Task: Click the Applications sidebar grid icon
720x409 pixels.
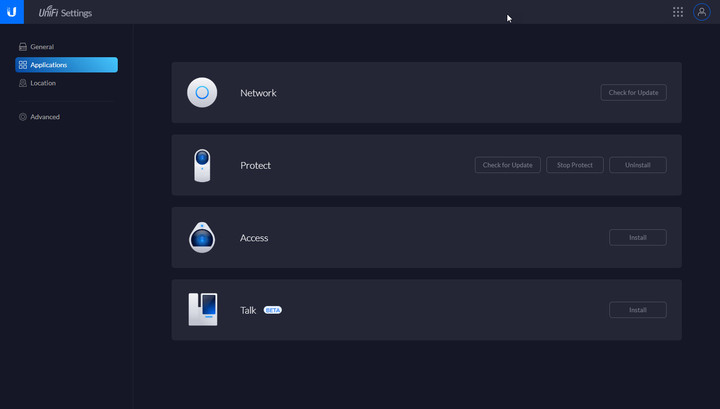Action: [22, 65]
